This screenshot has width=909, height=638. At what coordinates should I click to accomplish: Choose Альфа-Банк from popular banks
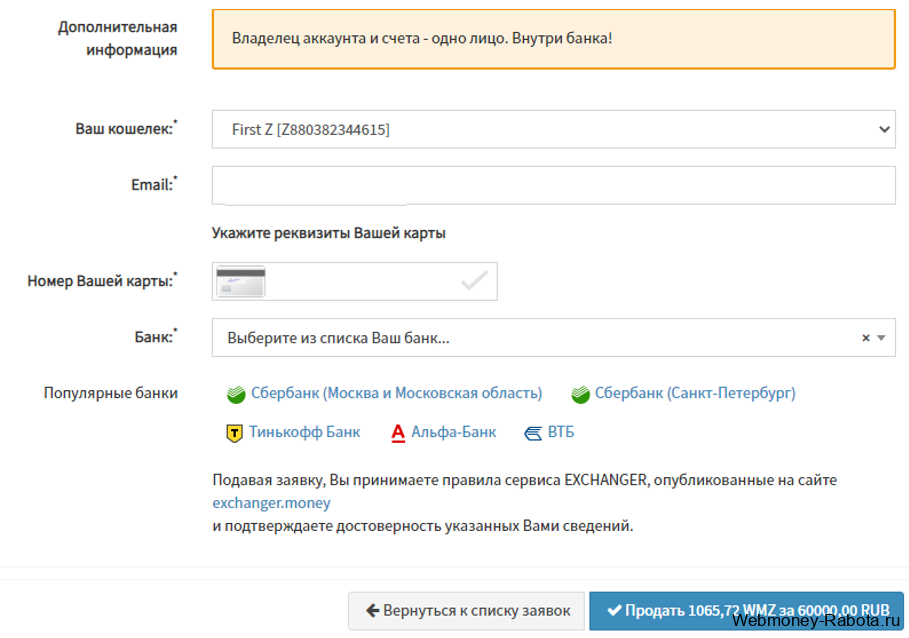[x=453, y=432]
